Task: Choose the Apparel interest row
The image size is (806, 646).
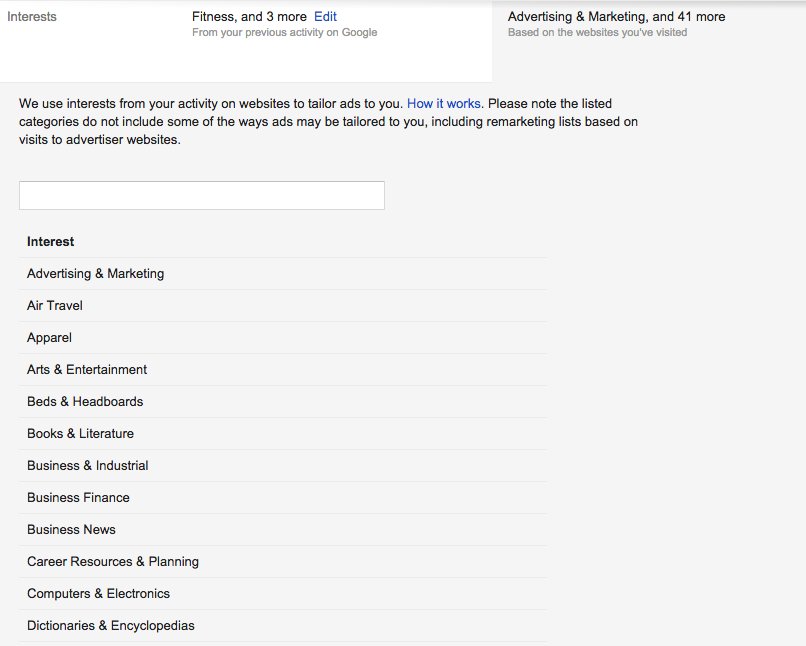Action: tap(49, 338)
